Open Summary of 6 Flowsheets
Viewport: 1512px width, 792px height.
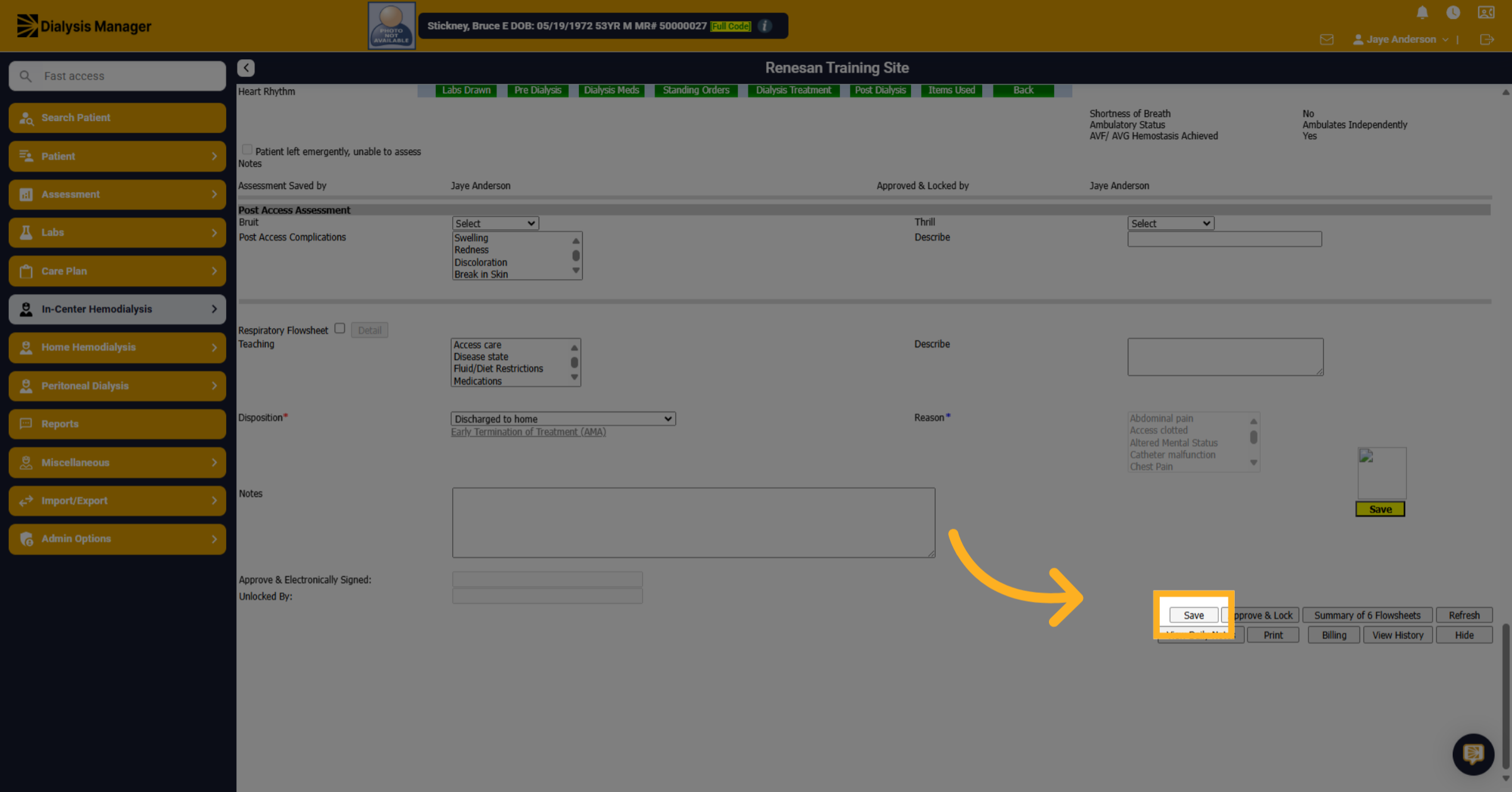[x=1367, y=616]
